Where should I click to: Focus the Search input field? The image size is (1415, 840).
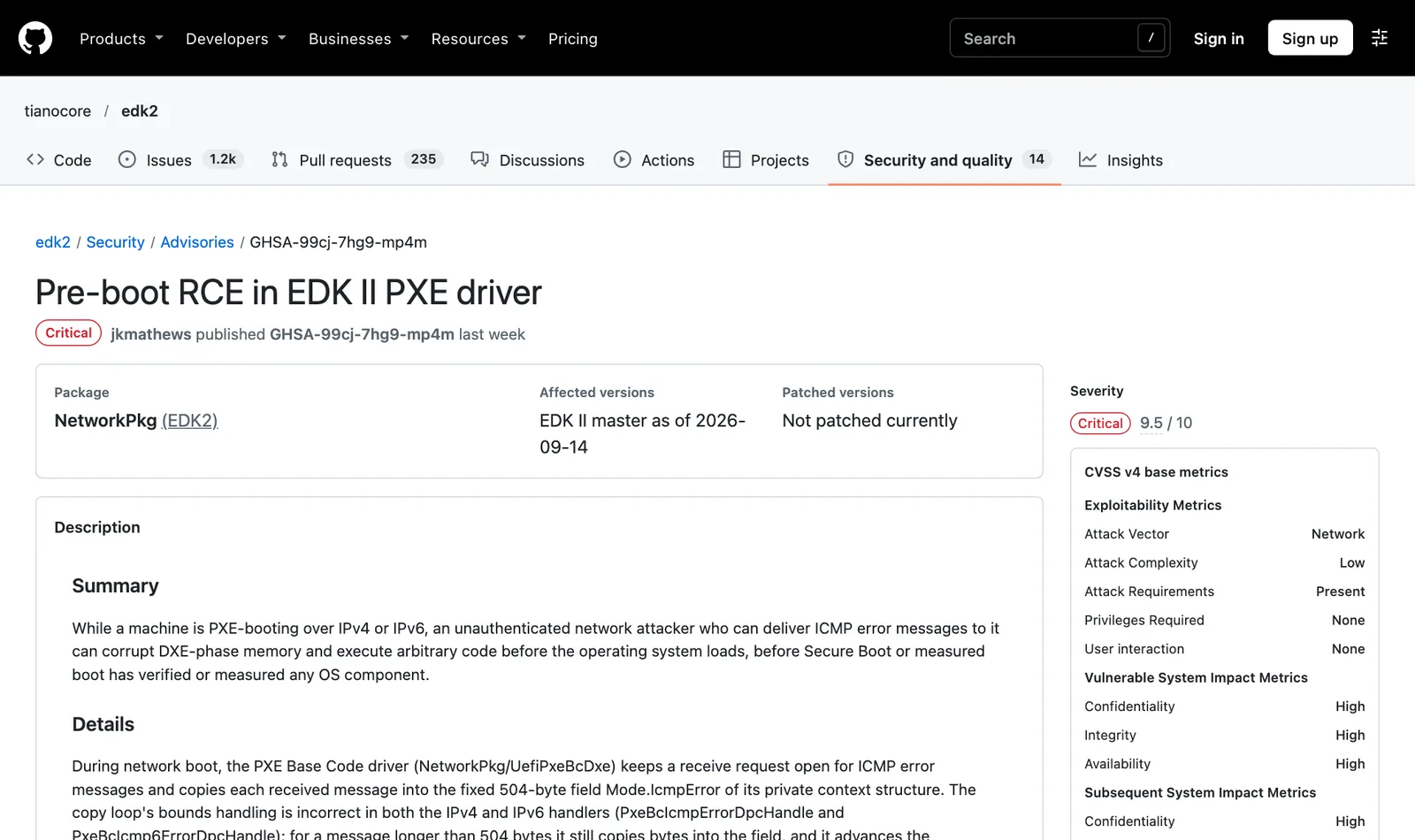click(1059, 38)
